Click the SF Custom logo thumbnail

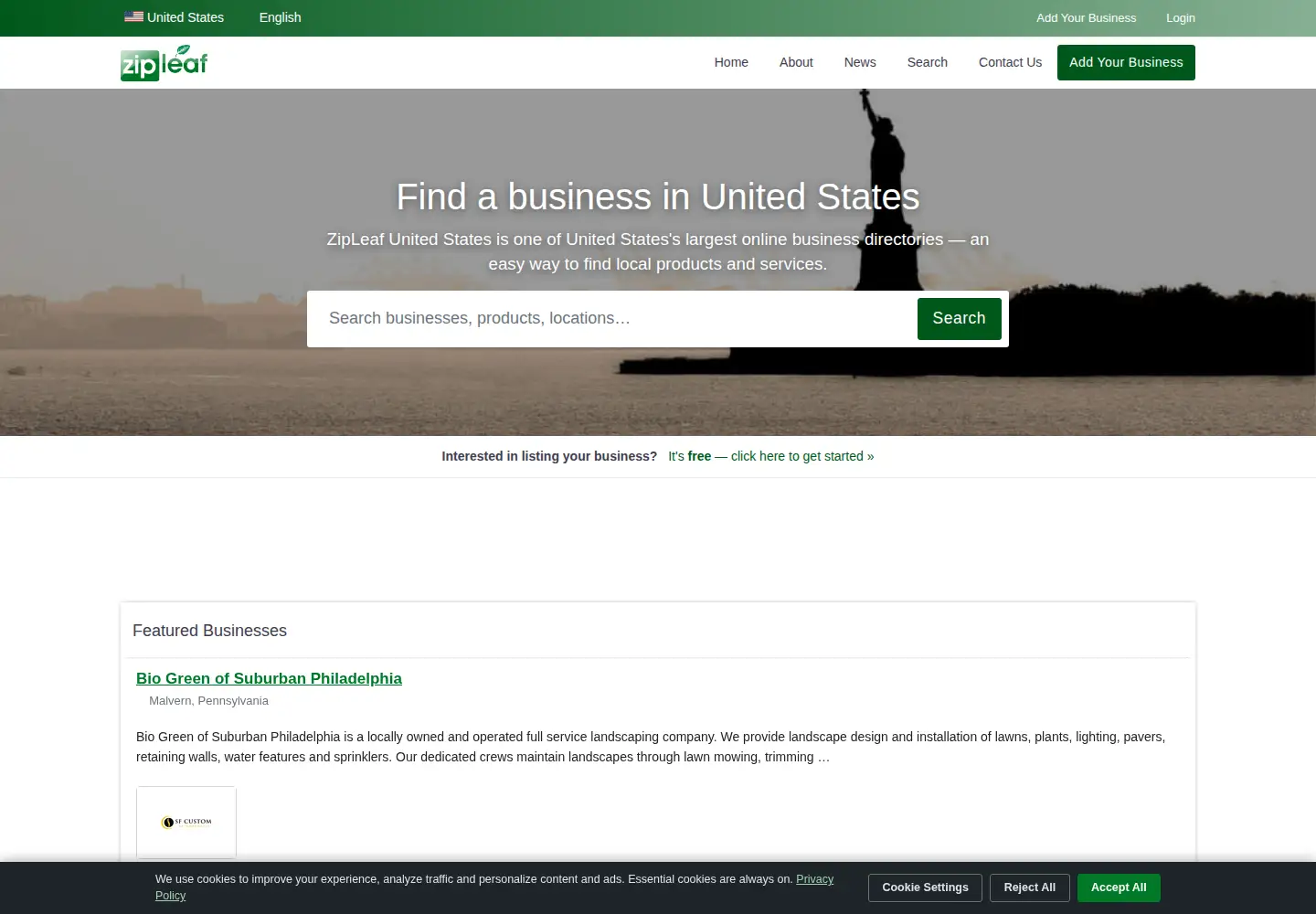coord(186,823)
